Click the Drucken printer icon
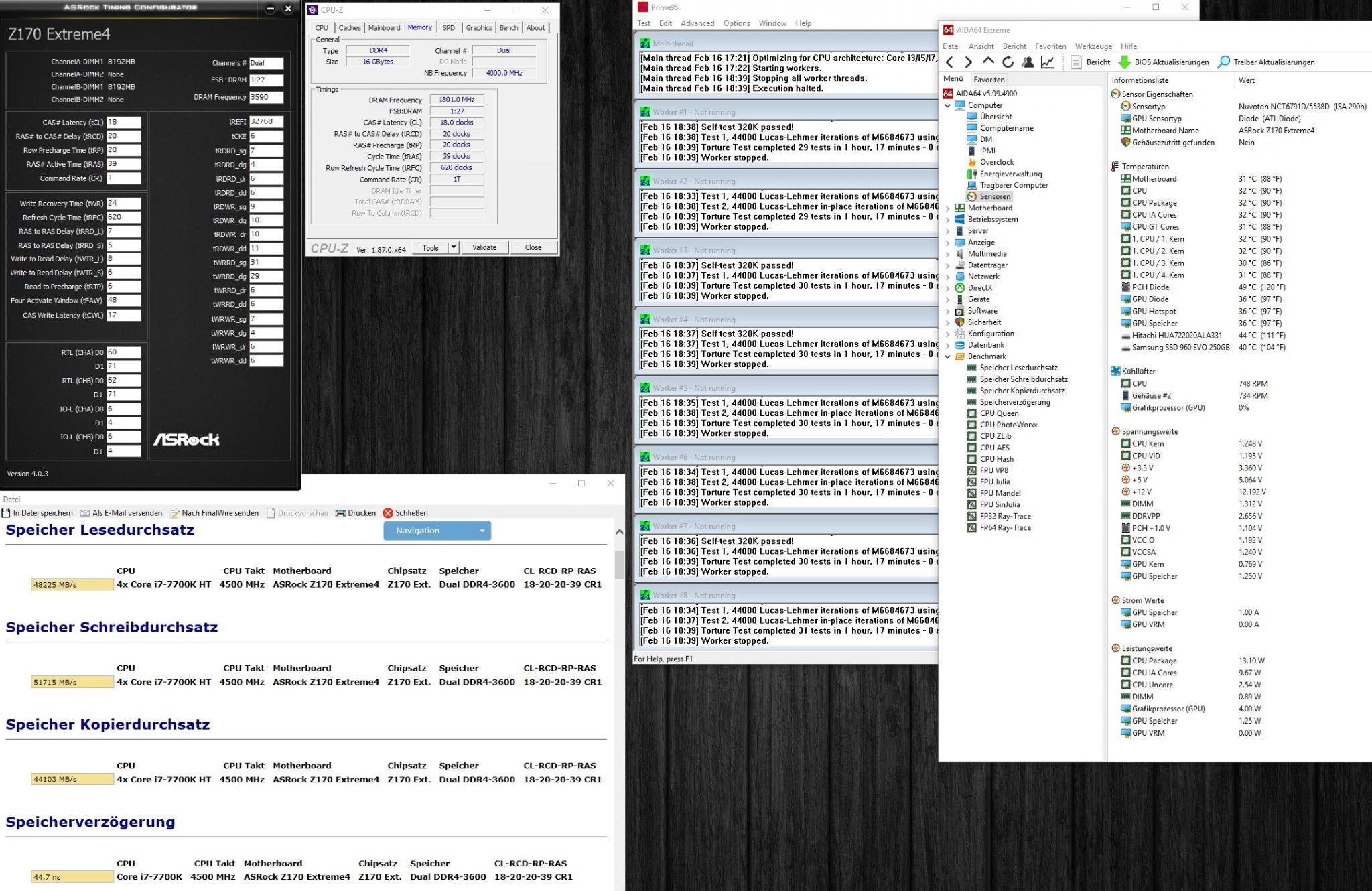The height and width of the screenshot is (891, 1372). tap(340, 513)
